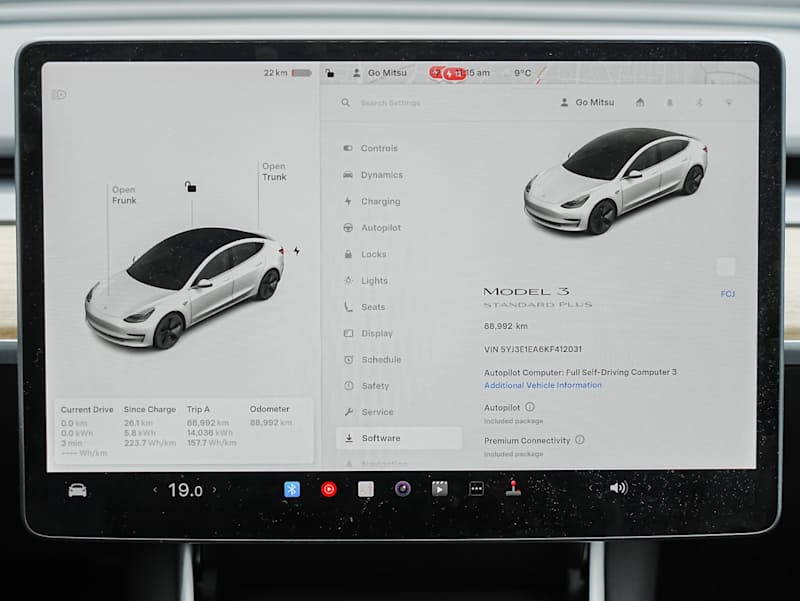The image size is (800, 601).
Task: Tap the status bar lock icon
Action: pyautogui.click(x=330, y=73)
